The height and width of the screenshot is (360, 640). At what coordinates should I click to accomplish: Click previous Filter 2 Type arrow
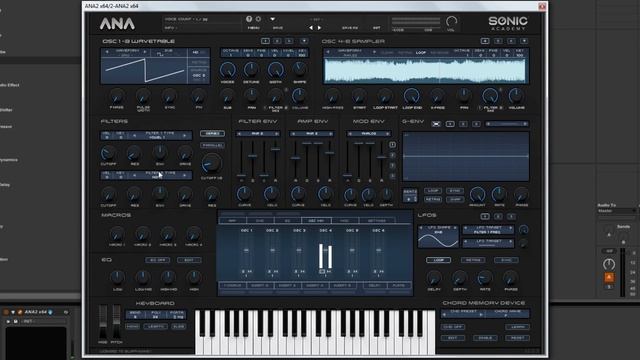pyautogui.click(x=134, y=175)
